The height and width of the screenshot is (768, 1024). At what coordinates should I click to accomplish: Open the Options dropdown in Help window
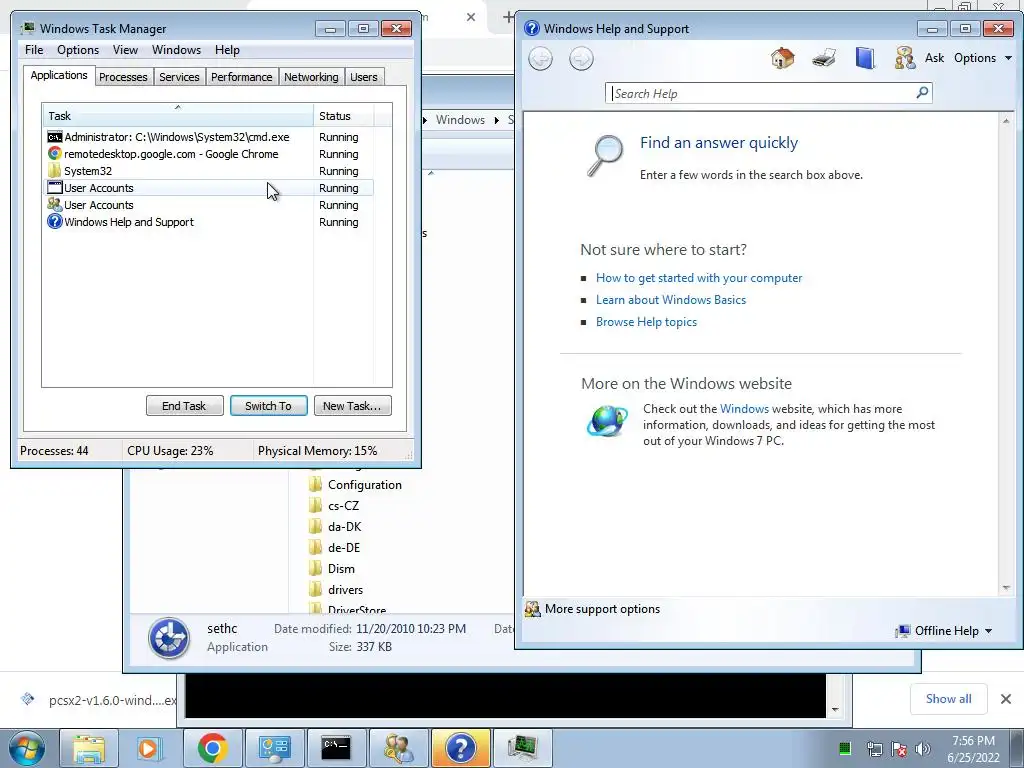(982, 58)
